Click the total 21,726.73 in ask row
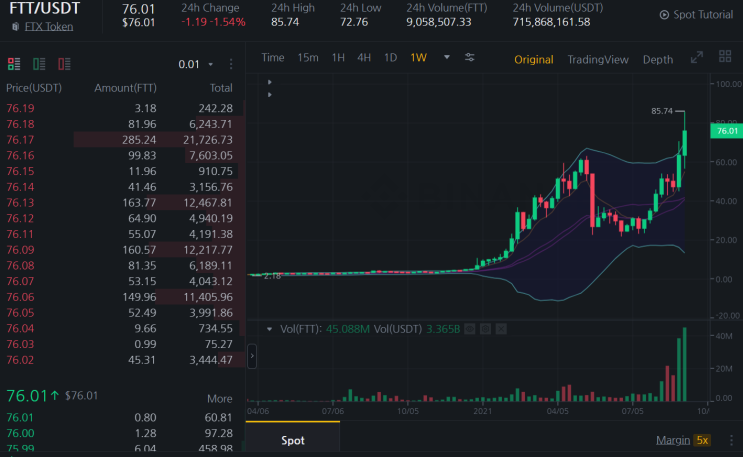Viewport: 743px width, 457px height. pyautogui.click(x=208, y=140)
